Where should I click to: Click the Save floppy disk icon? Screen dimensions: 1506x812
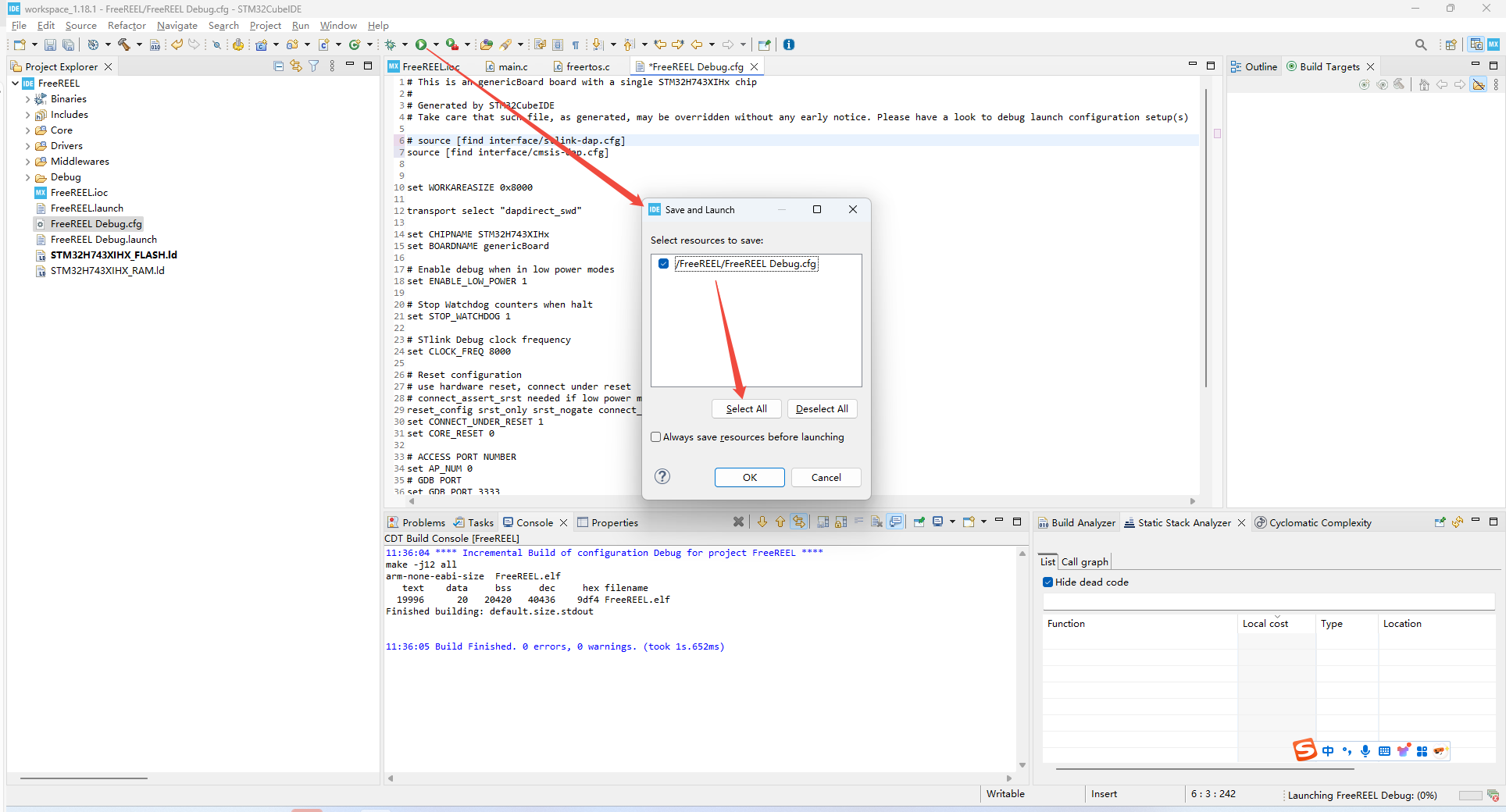pyautogui.click(x=50, y=45)
